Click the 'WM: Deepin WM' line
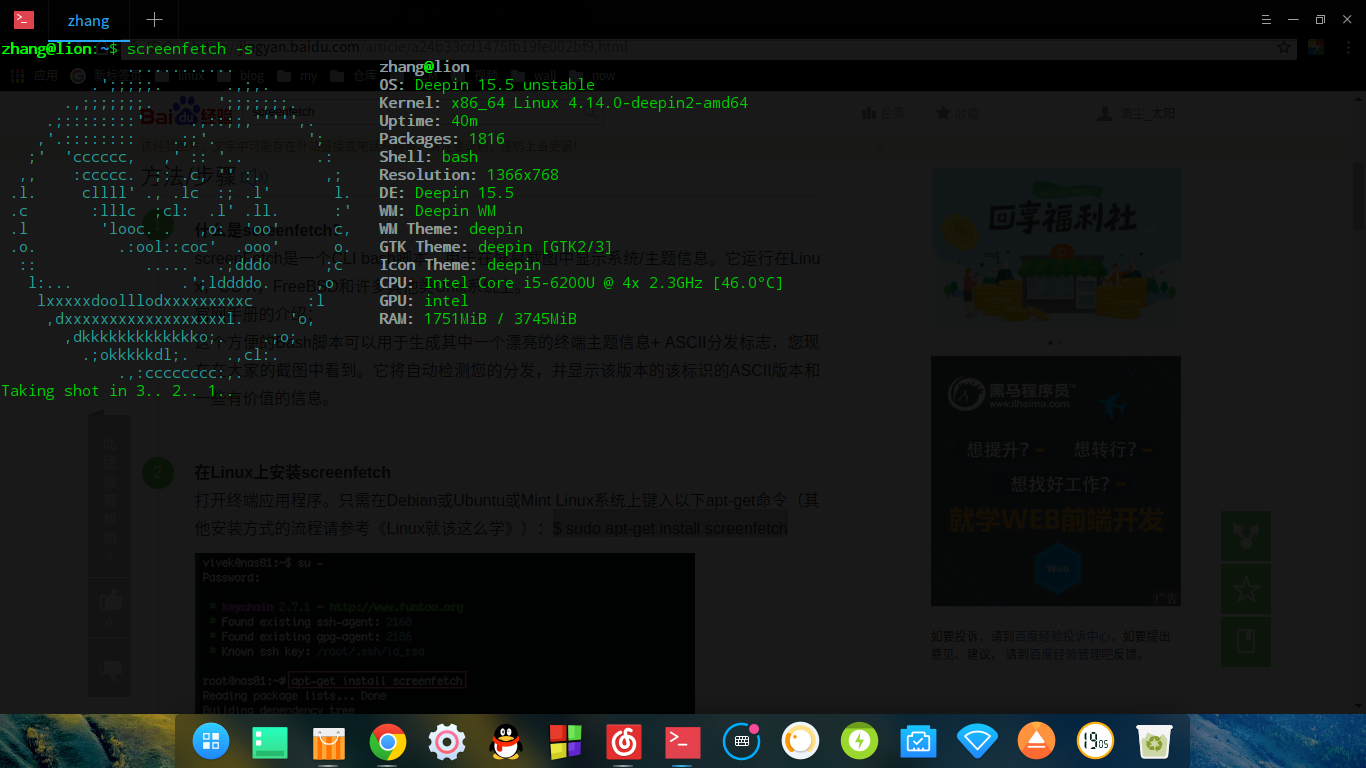Screen dimensions: 1366x768 [437, 211]
